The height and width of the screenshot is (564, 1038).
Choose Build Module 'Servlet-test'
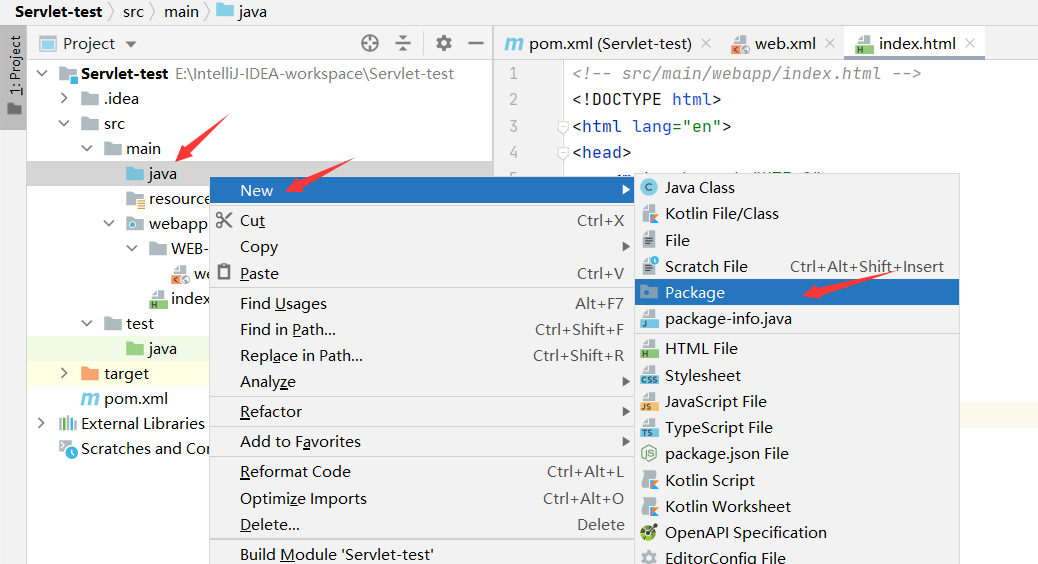[422, 554]
